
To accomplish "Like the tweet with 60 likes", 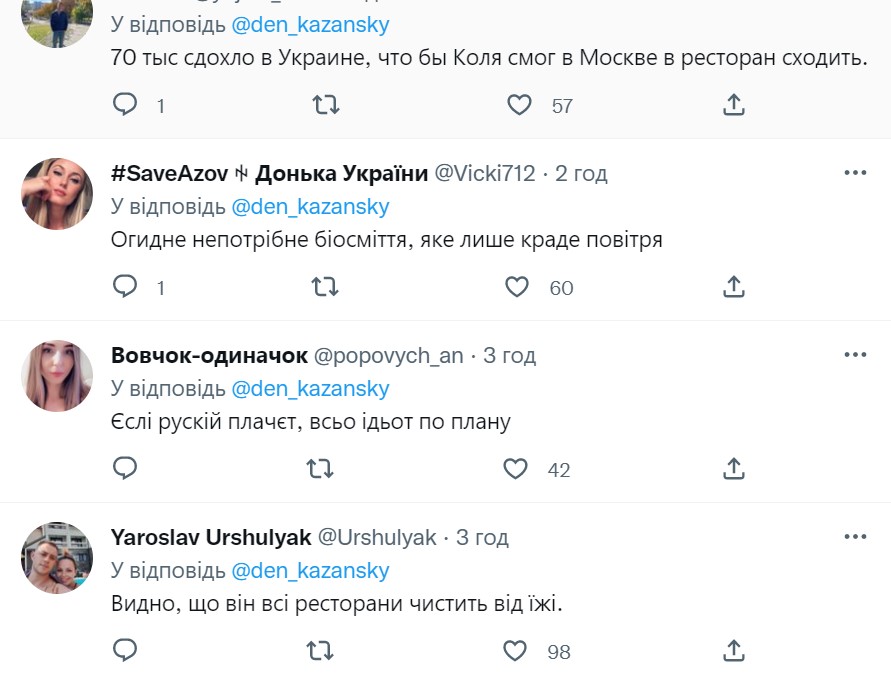I will (517, 287).
